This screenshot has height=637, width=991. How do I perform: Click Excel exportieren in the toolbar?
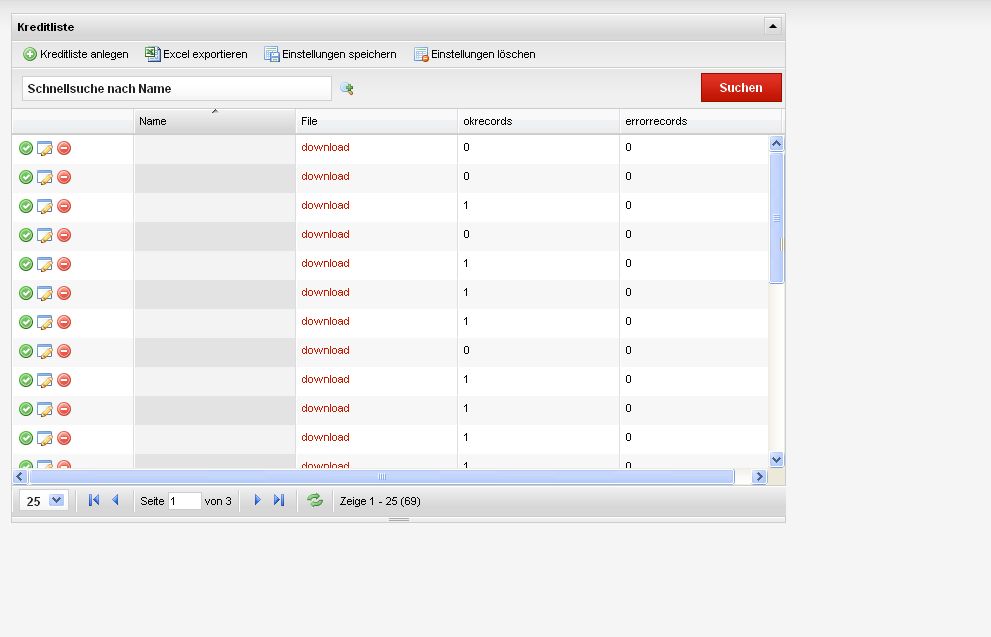(x=196, y=54)
